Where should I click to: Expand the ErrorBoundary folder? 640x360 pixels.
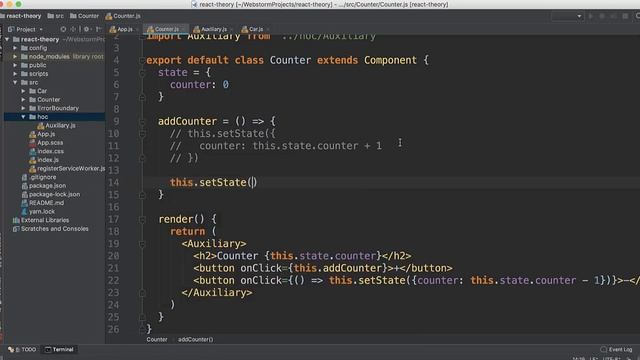[x=23, y=108]
